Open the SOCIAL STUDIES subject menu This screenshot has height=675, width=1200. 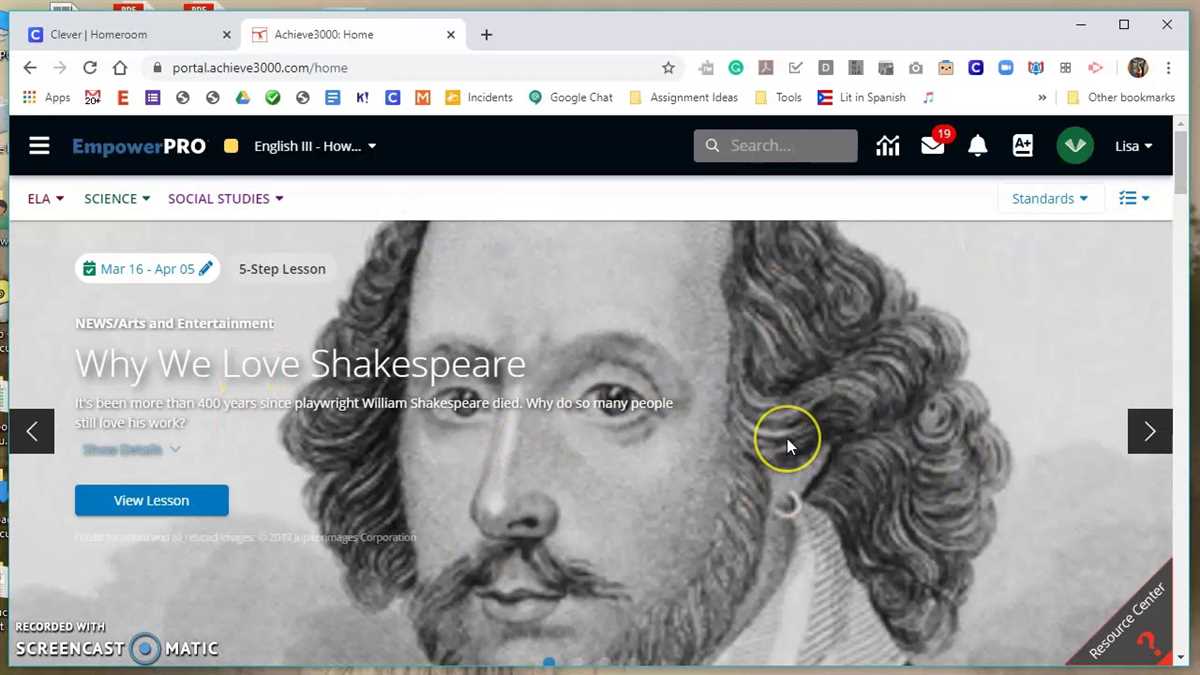click(226, 198)
